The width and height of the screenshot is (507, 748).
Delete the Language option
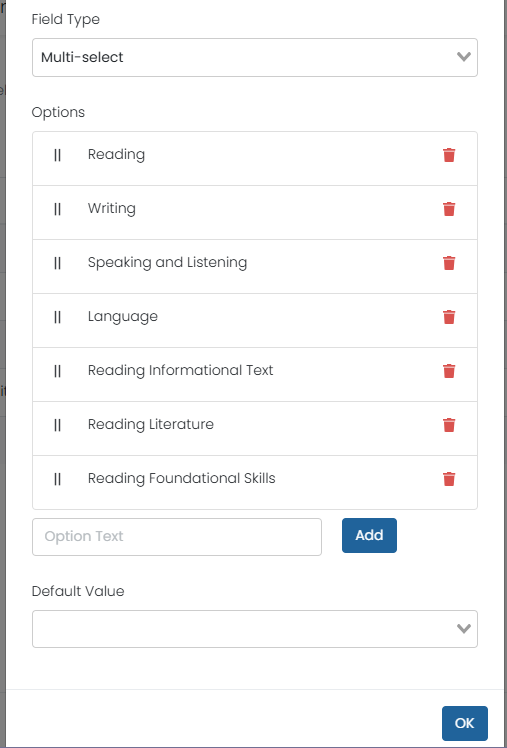[x=449, y=317]
